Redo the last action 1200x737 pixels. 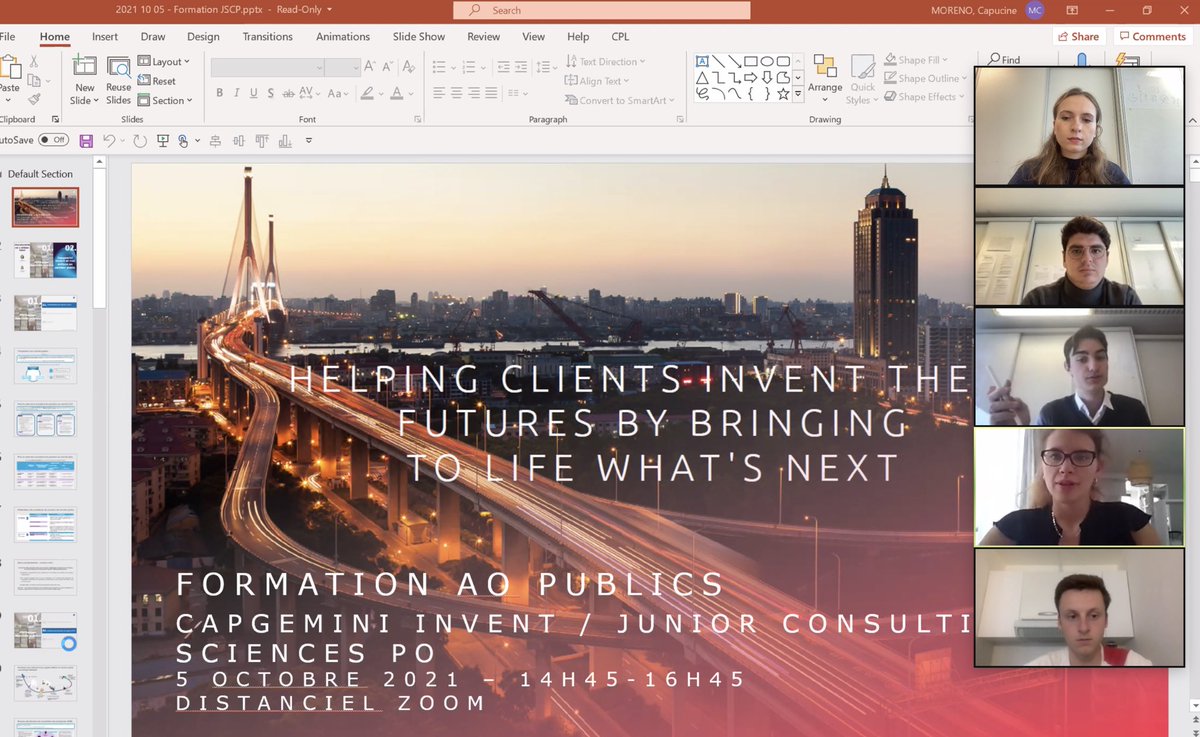pos(139,141)
